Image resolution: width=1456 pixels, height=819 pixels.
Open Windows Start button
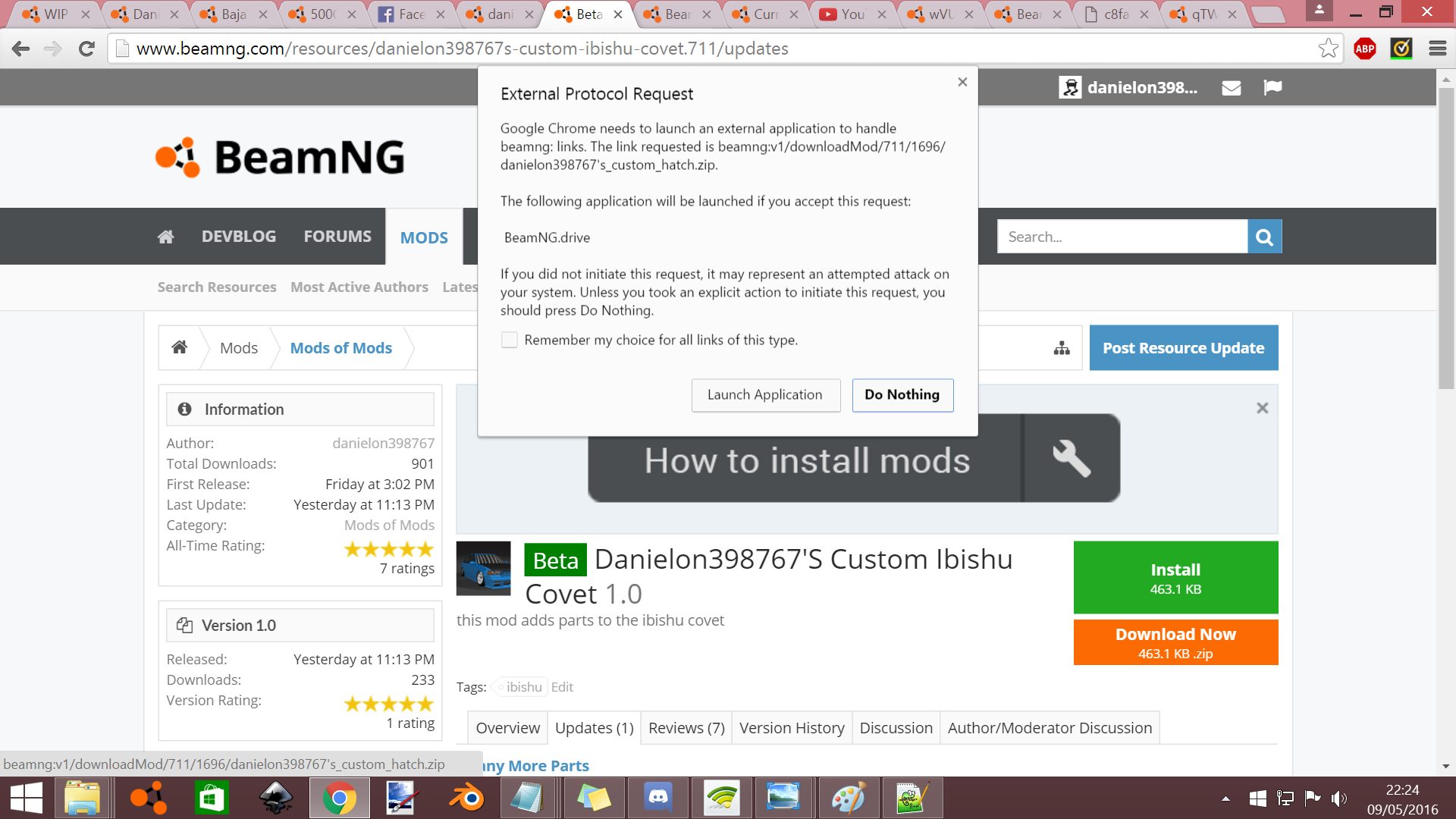tap(27, 799)
